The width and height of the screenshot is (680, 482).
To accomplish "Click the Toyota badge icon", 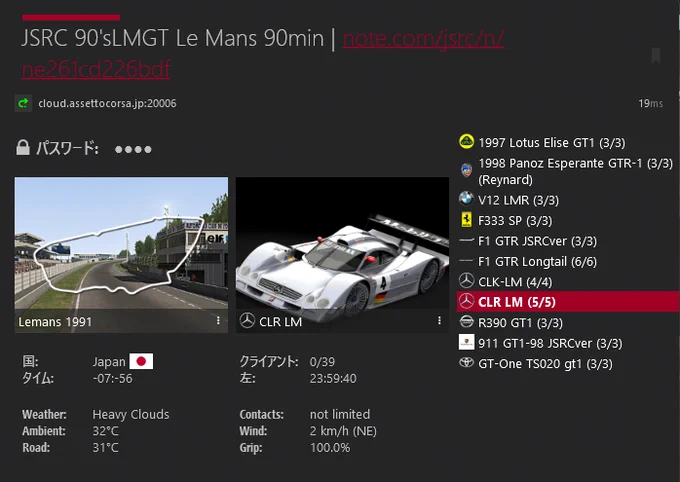I will click(x=467, y=362).
